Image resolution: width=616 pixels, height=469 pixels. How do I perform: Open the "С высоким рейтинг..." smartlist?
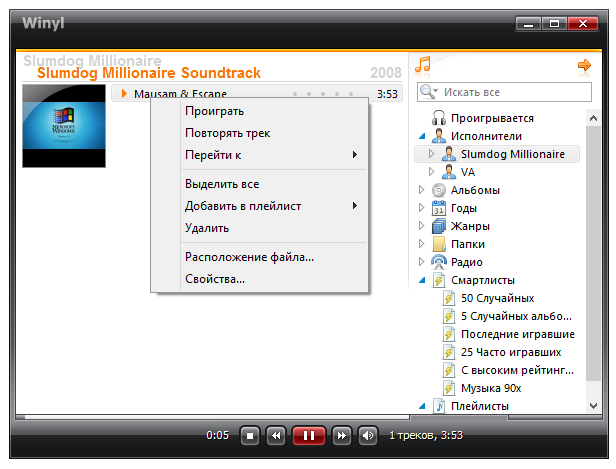point(517,370)
